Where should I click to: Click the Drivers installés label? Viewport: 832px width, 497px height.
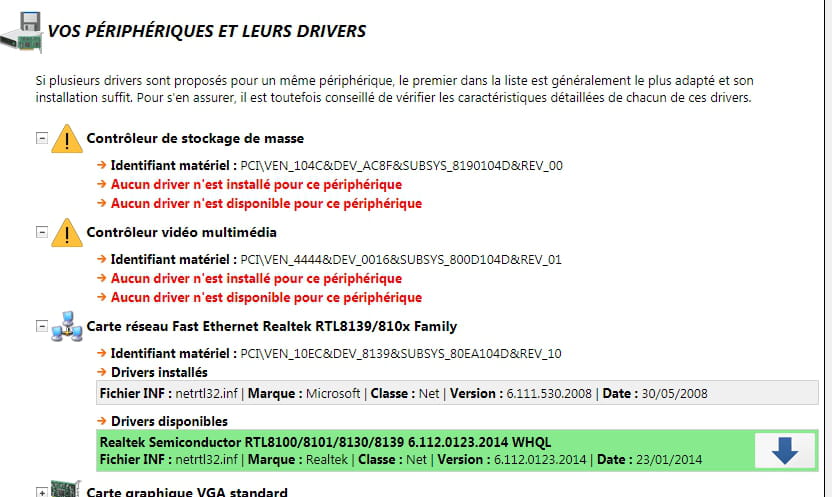(159, 372)
